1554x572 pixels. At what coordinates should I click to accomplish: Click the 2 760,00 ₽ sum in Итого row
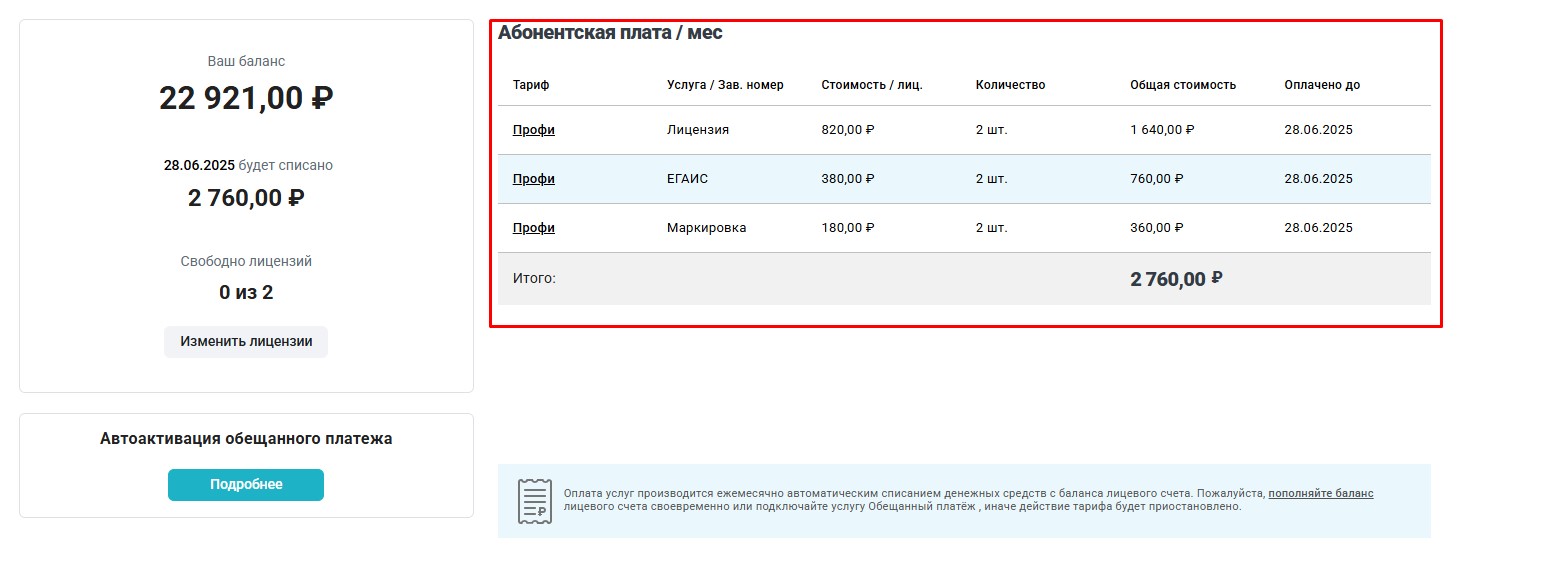[1177, 279]
